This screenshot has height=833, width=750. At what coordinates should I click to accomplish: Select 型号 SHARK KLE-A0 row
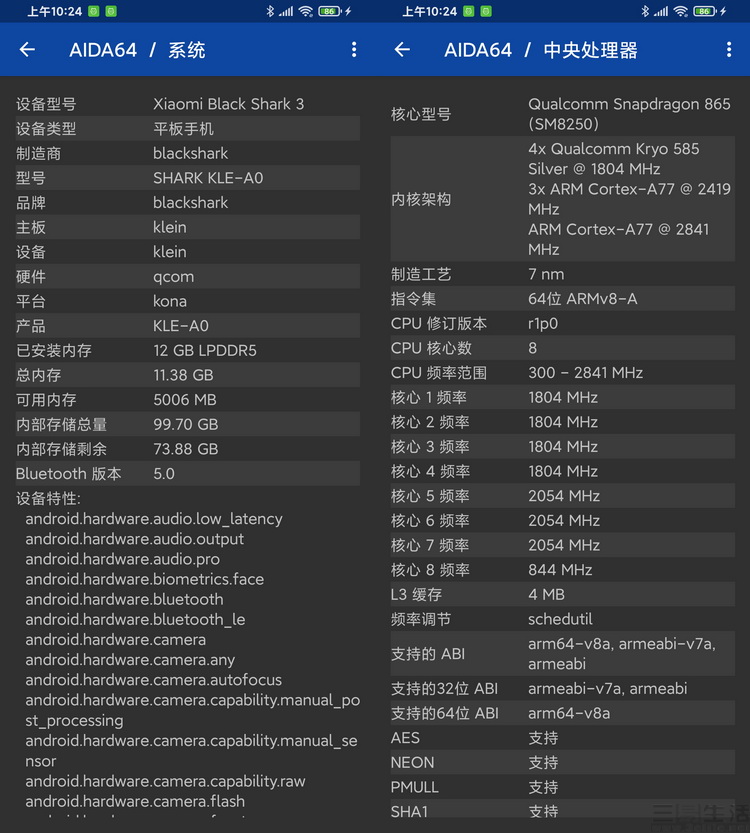click(188, 178)
